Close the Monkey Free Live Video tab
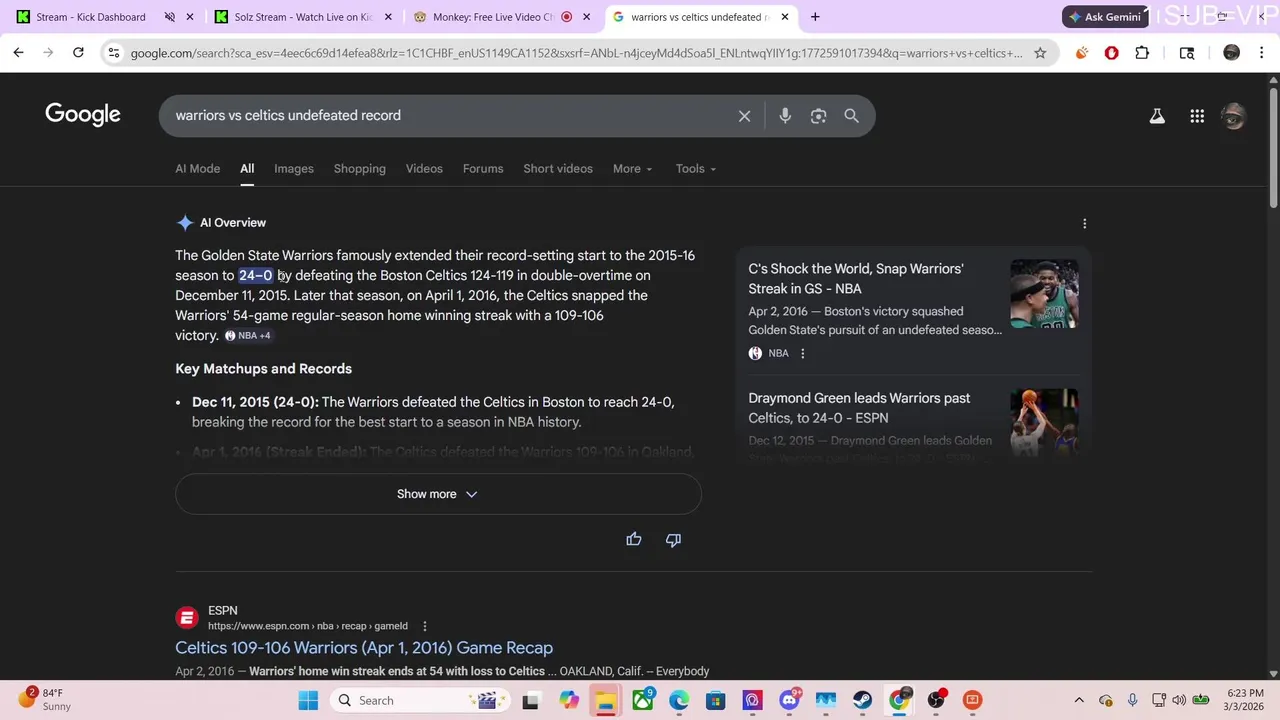 click(587, 17)
